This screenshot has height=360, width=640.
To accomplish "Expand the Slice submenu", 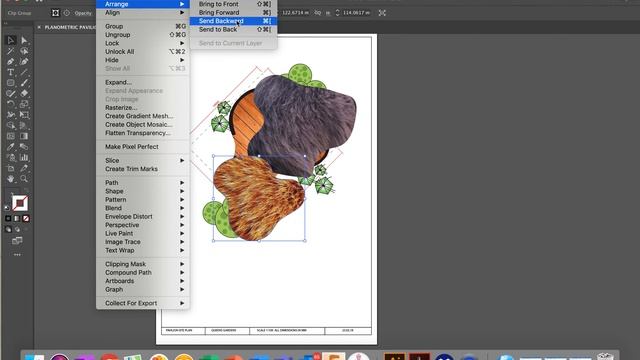I will [143, 160].
